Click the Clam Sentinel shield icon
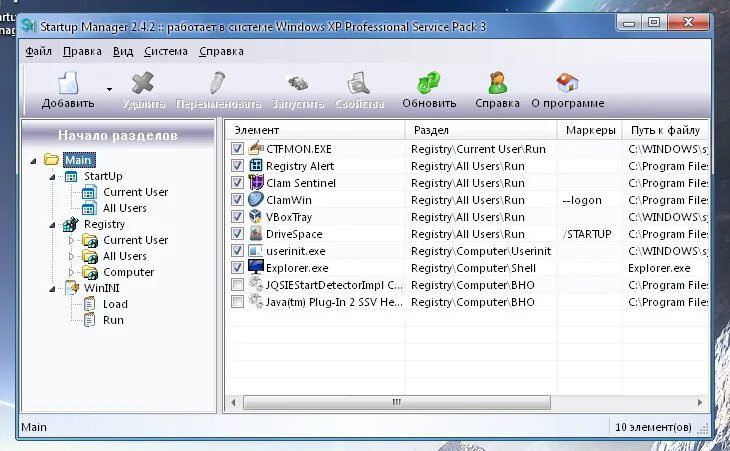Screen dimensions: 730x451 pos(256,182)
